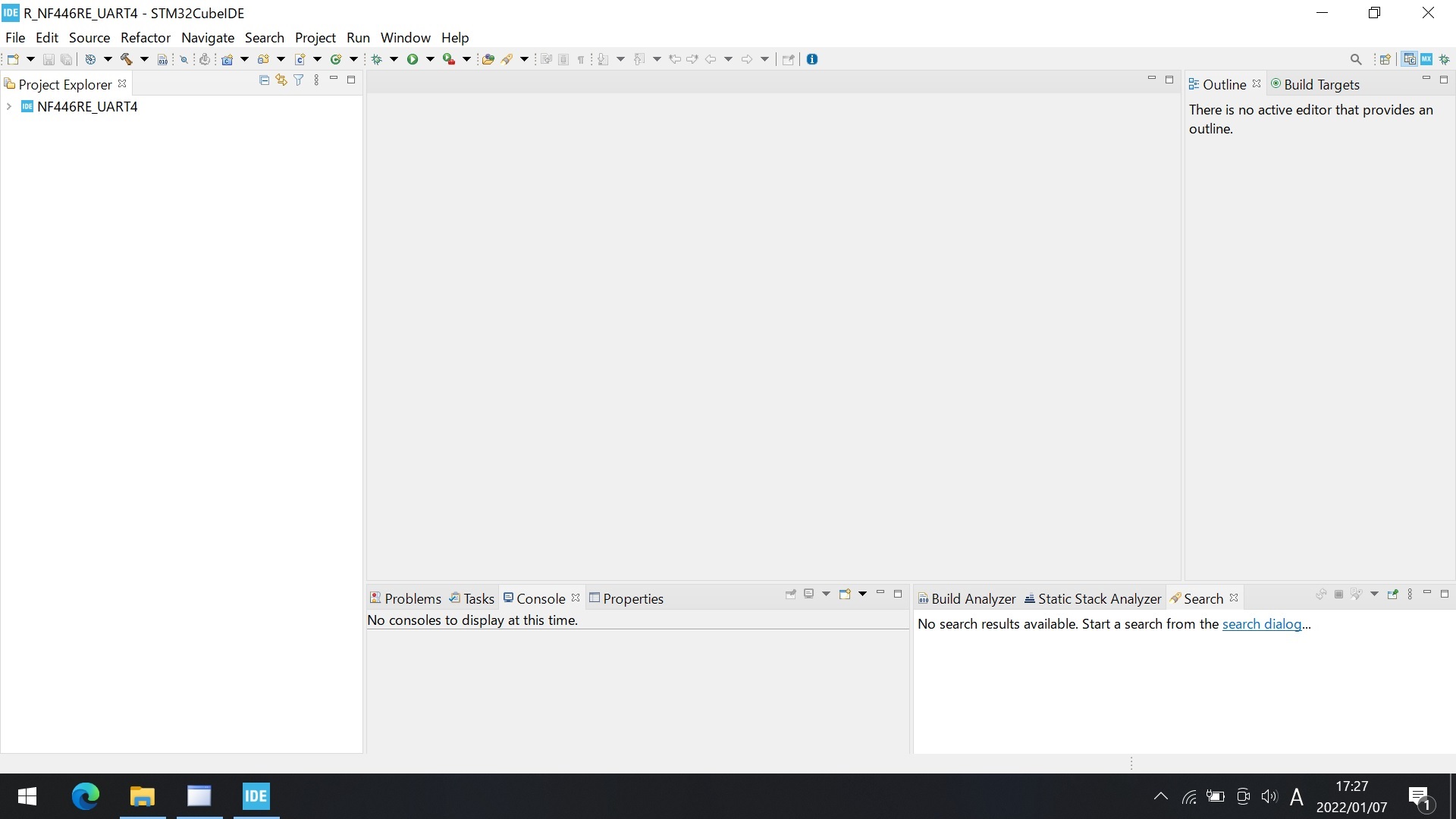Image resolution: width=1456 pixels, height=819 pixels.
Task: Switch to the Tasks tab
Action: (x=472, y=598)
